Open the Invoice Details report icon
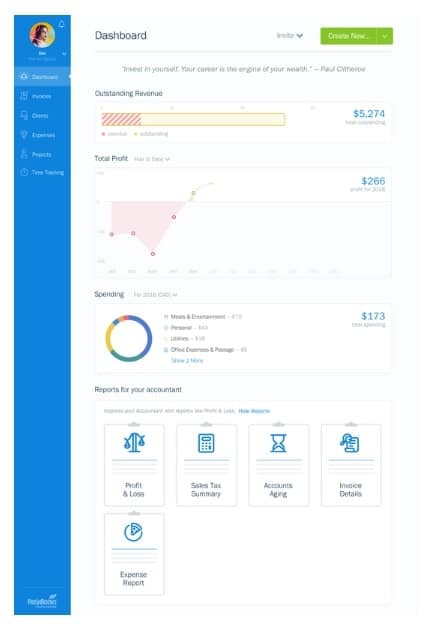The image size is (439, 635). point(350,443)
